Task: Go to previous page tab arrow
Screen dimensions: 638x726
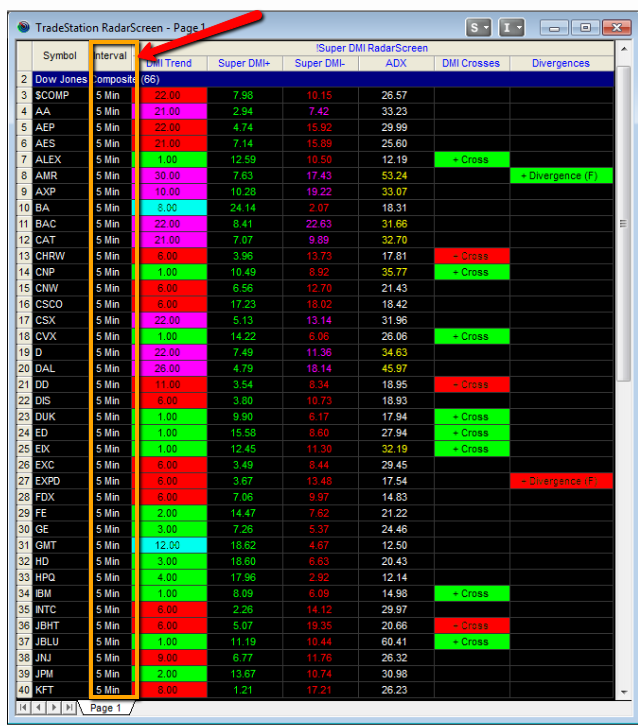Action: click(x=38, y=707)
